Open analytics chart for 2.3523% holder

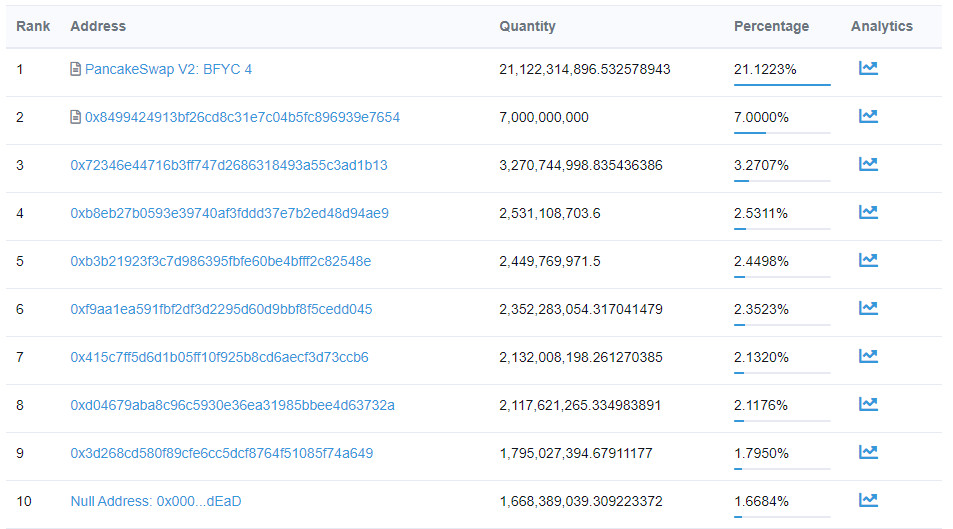868,308
